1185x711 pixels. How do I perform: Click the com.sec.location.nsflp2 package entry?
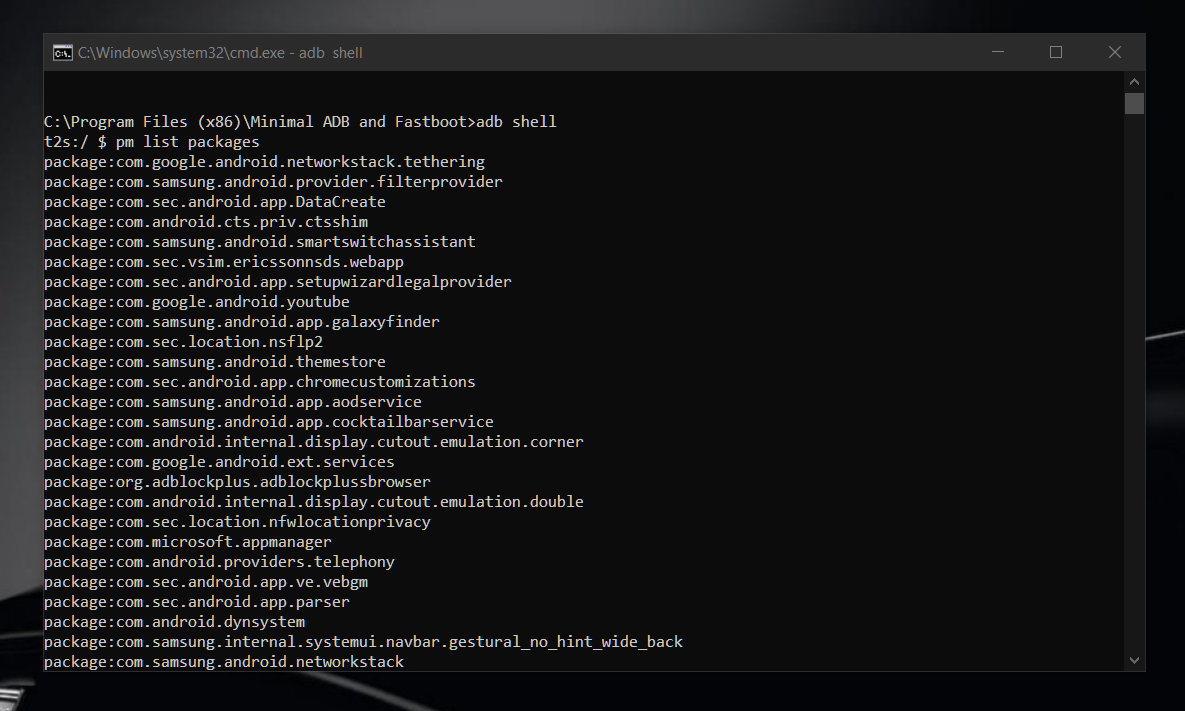(x=183, y=342)
